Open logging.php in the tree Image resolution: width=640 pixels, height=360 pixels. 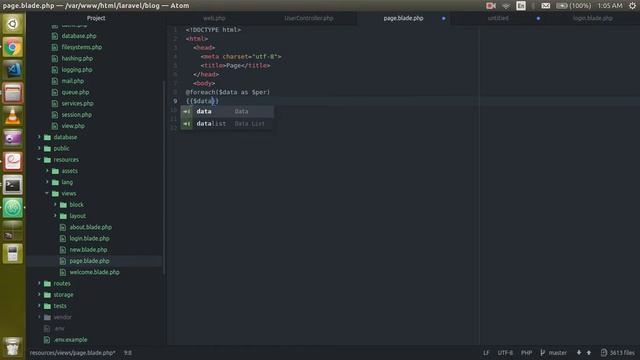point(77,70)
